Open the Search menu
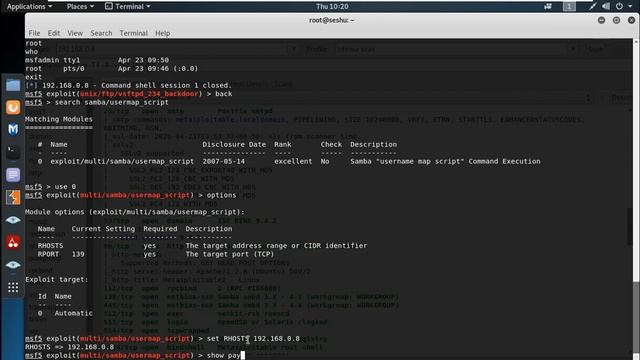Viewport: 640px width, 360px height. [101, 33]
